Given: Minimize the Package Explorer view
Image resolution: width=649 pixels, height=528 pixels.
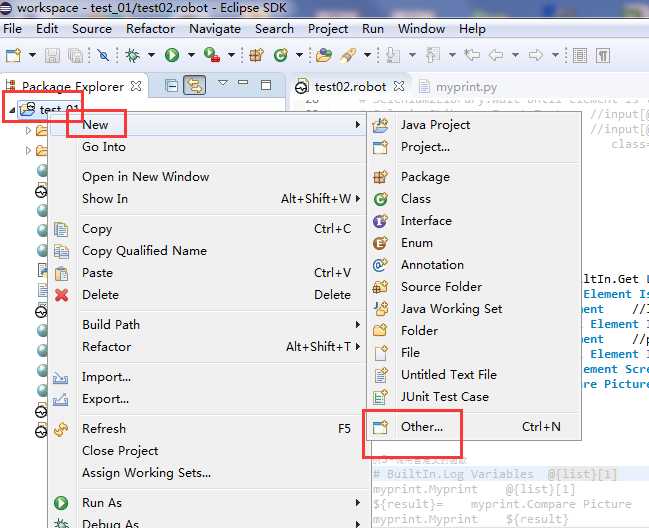Looking at the screenshot, I should [x=243, y=83].
